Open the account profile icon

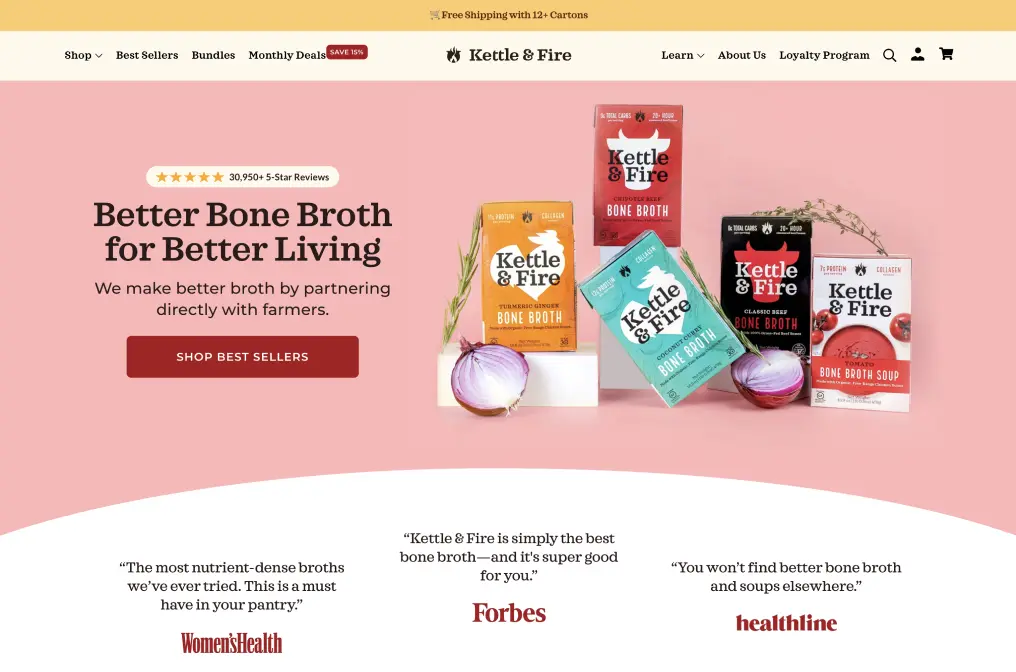point(918,54)
